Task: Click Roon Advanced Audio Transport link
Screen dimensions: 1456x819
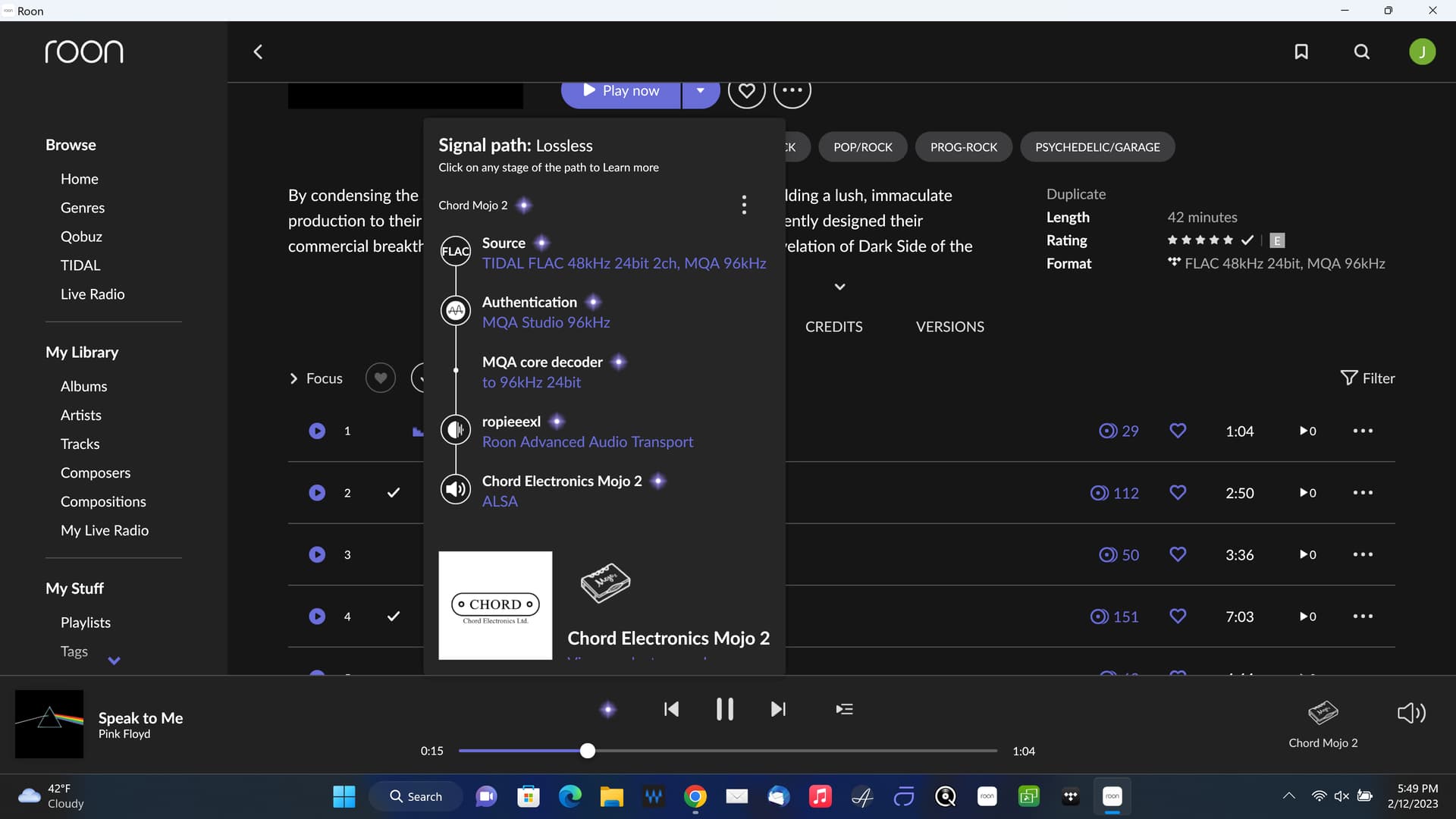Action: point(588,442)
